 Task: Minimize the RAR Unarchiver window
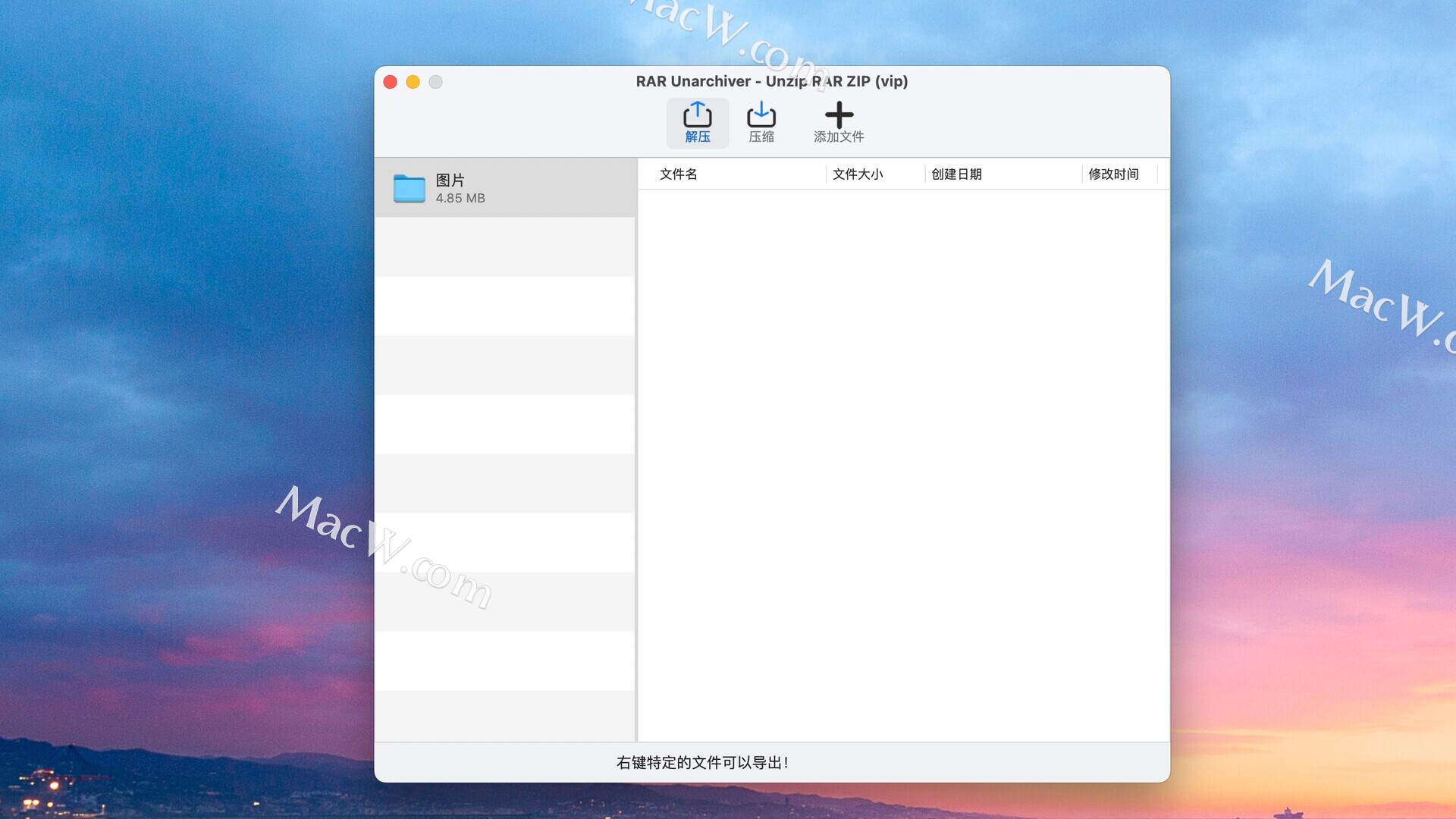point(413,82)
